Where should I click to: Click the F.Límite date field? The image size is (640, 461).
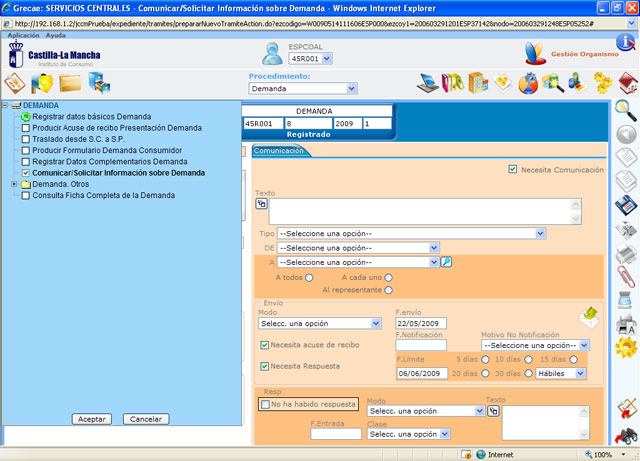click(x=422, y=373)
